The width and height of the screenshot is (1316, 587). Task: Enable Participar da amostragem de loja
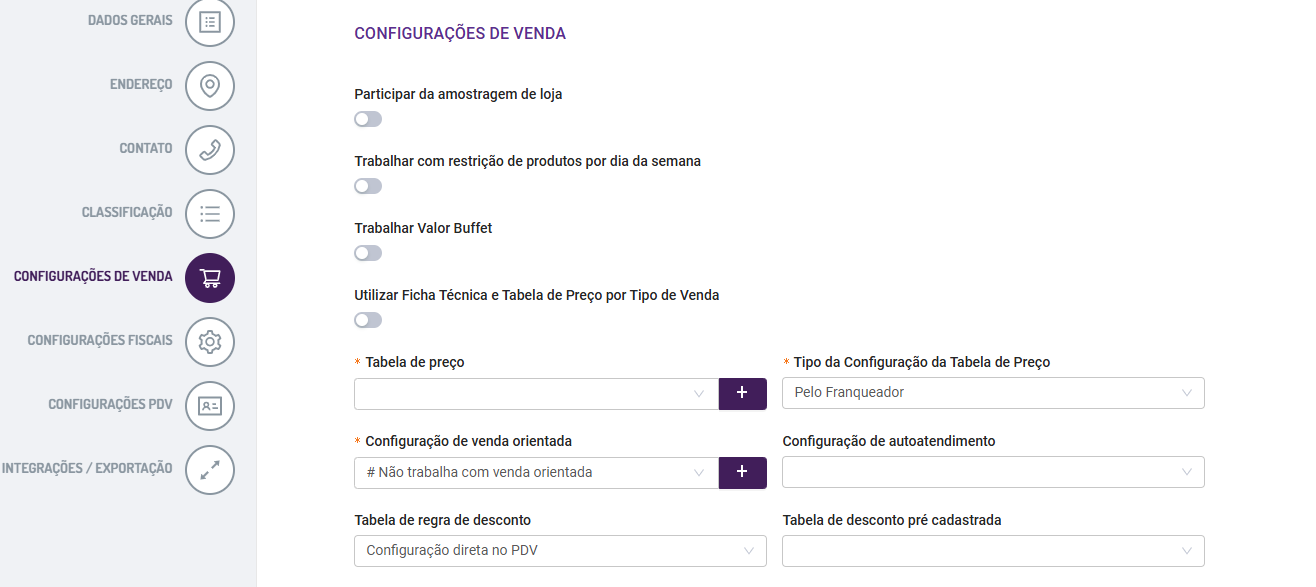tap(368, 119)
